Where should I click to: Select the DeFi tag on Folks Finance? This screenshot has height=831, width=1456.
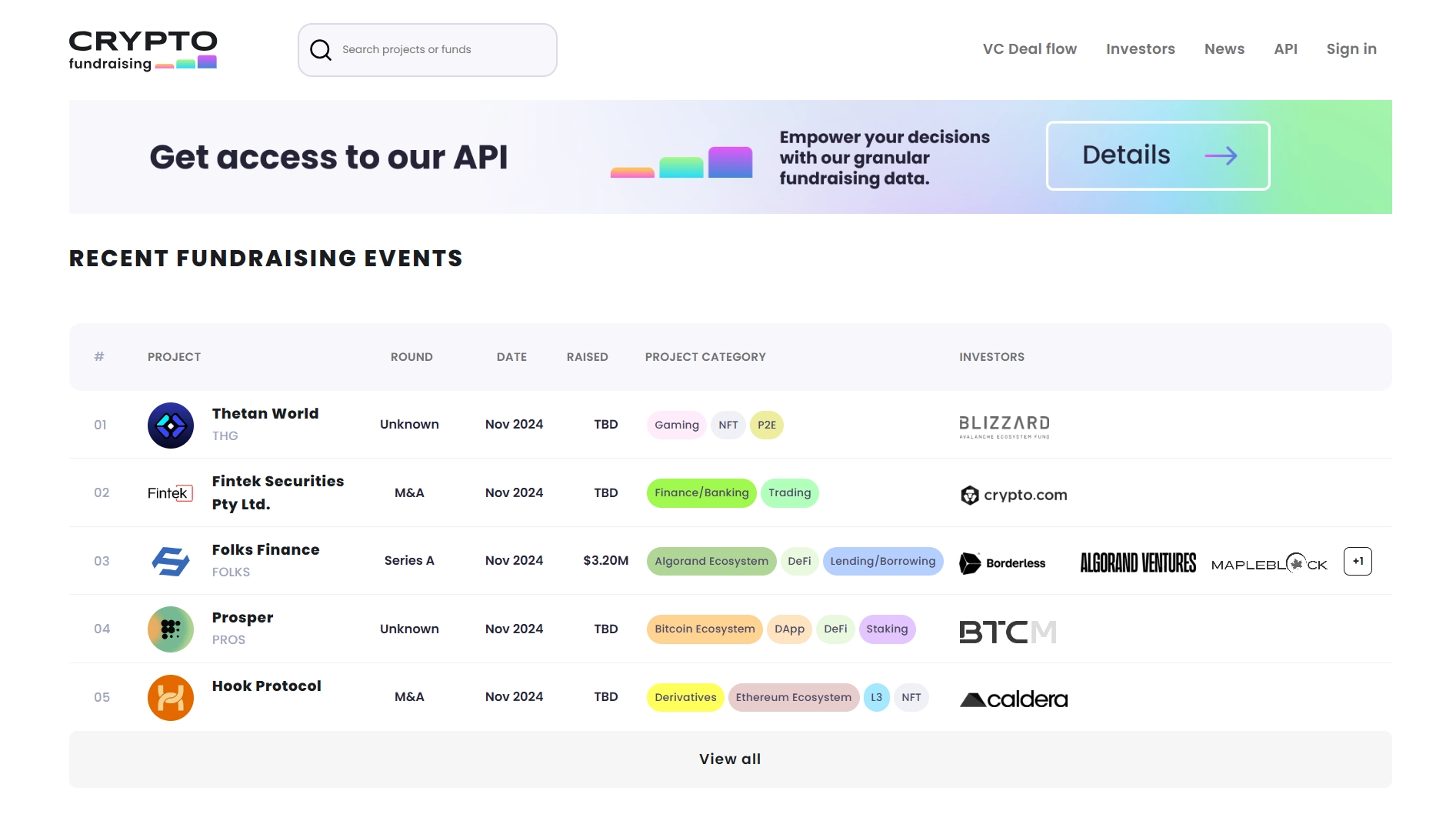coord(799,562)
